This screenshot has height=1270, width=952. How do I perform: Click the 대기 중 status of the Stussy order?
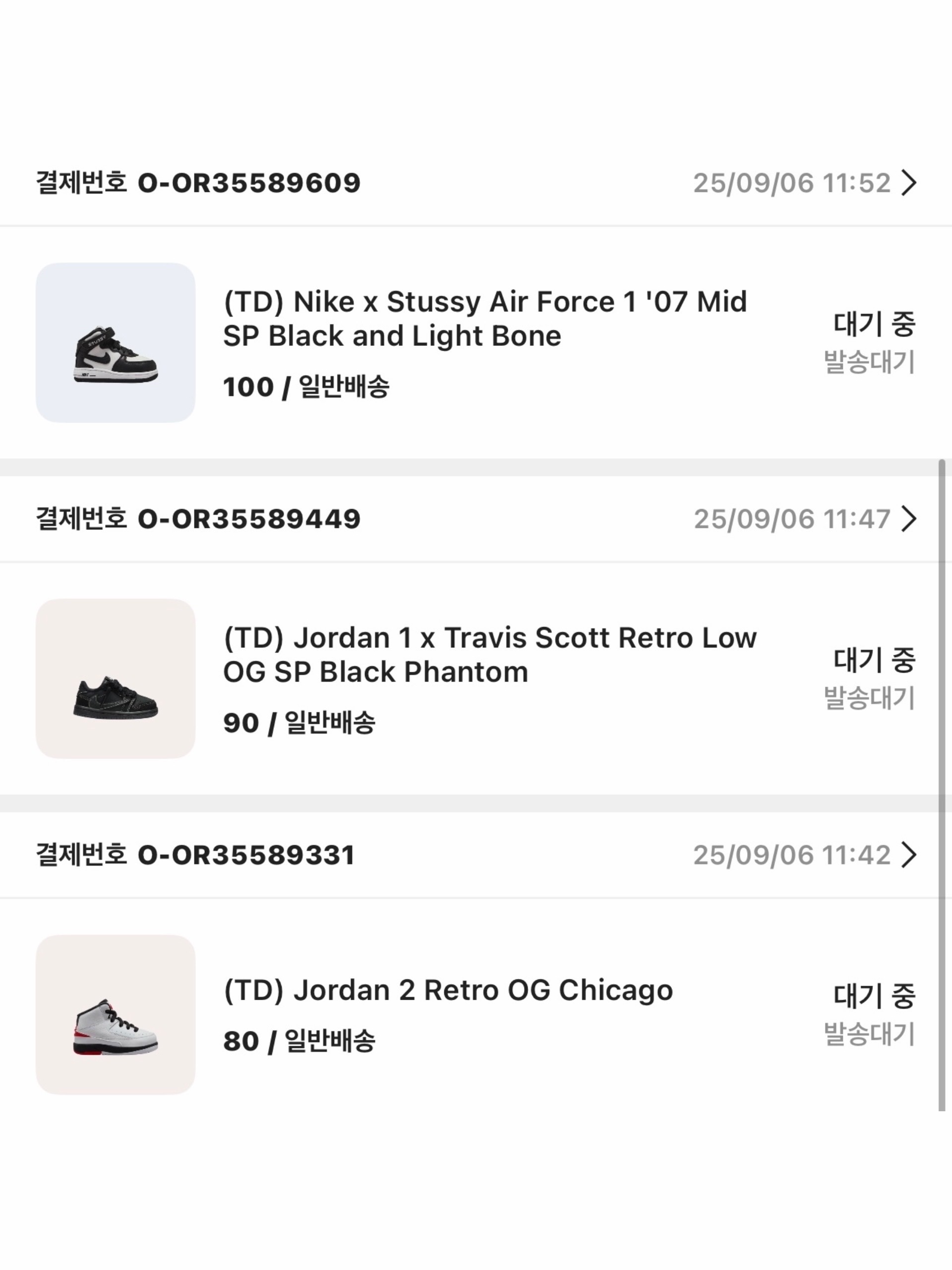tap(873, 324)
